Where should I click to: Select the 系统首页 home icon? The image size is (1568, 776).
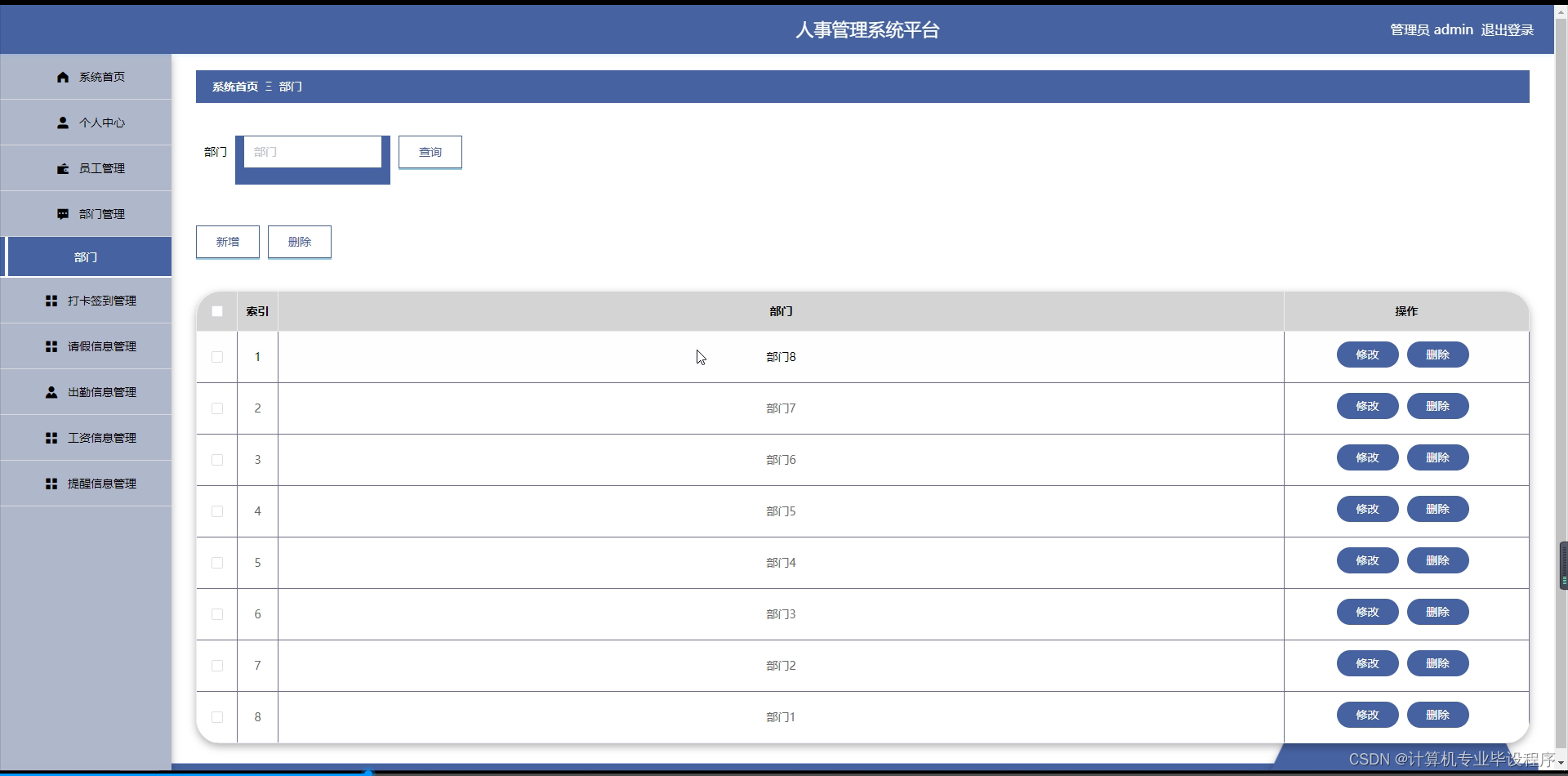[63, 77]
